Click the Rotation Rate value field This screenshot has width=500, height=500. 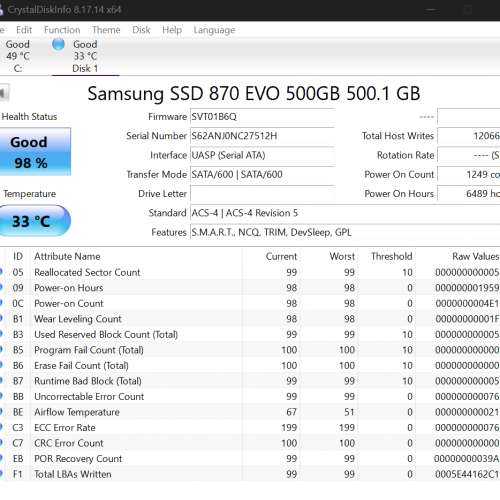[x=469, y=155]
